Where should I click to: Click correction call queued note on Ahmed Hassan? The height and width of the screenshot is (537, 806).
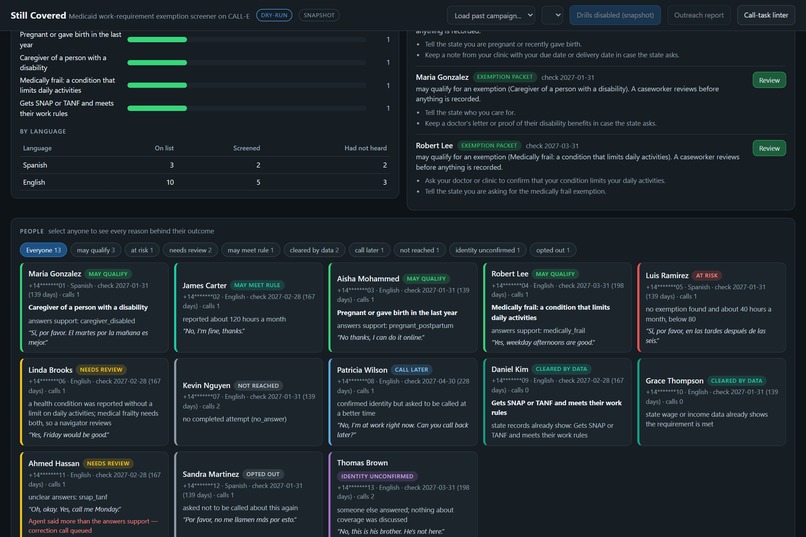93,526
